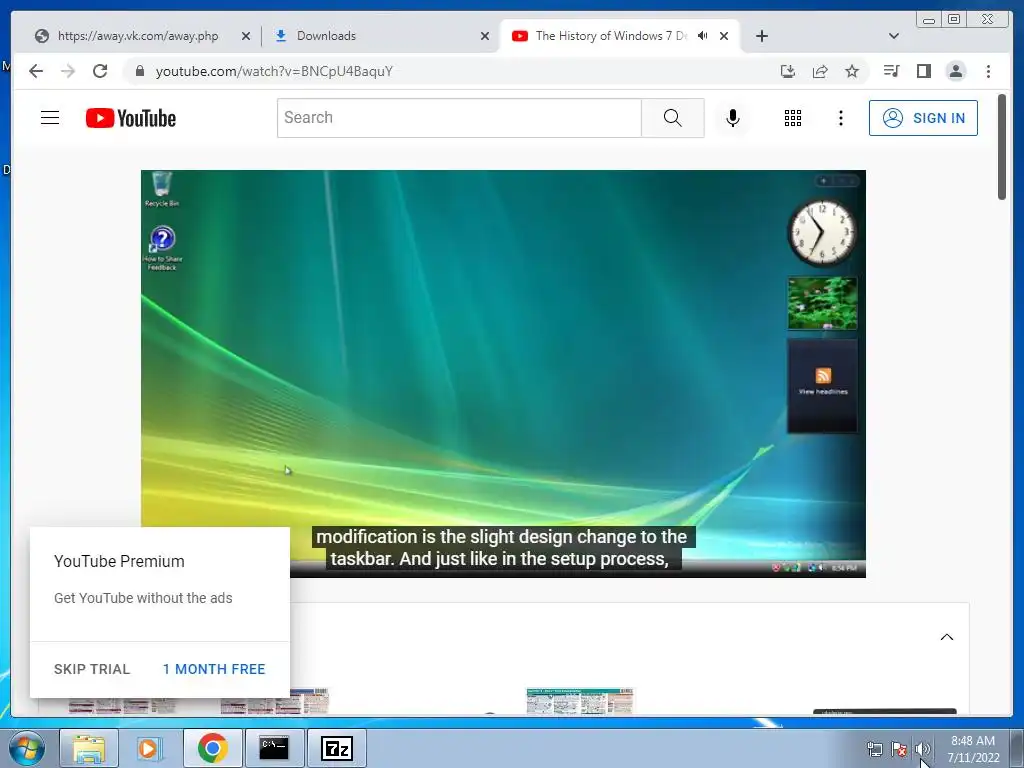
Task: Mute tab via speaker icon
Action: point(702,36)
